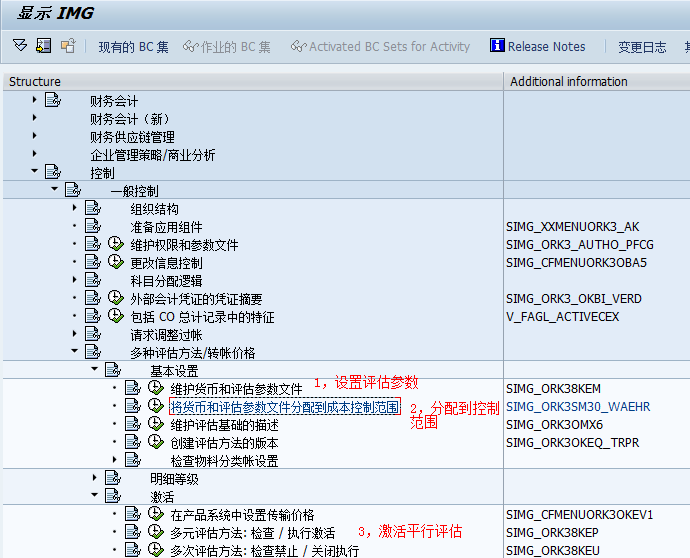The image size is (690, 558).
Task: Click V_FAGL_ACTIVECEX text
Action: 562,316
